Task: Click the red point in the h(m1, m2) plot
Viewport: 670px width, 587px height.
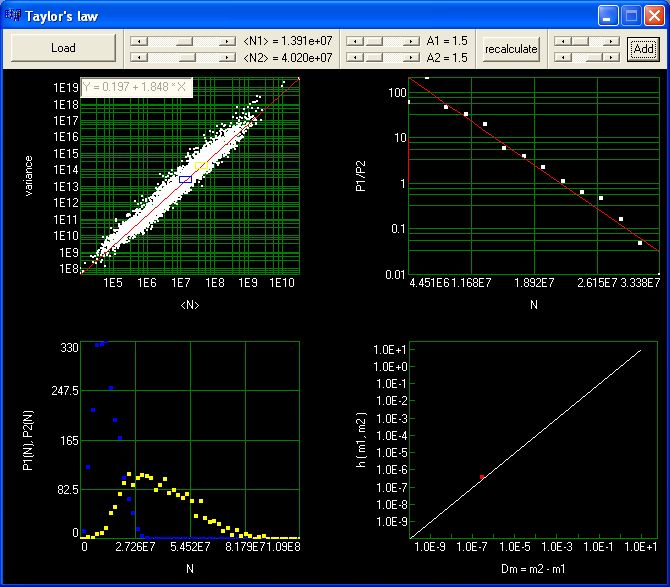Action: 482,477
